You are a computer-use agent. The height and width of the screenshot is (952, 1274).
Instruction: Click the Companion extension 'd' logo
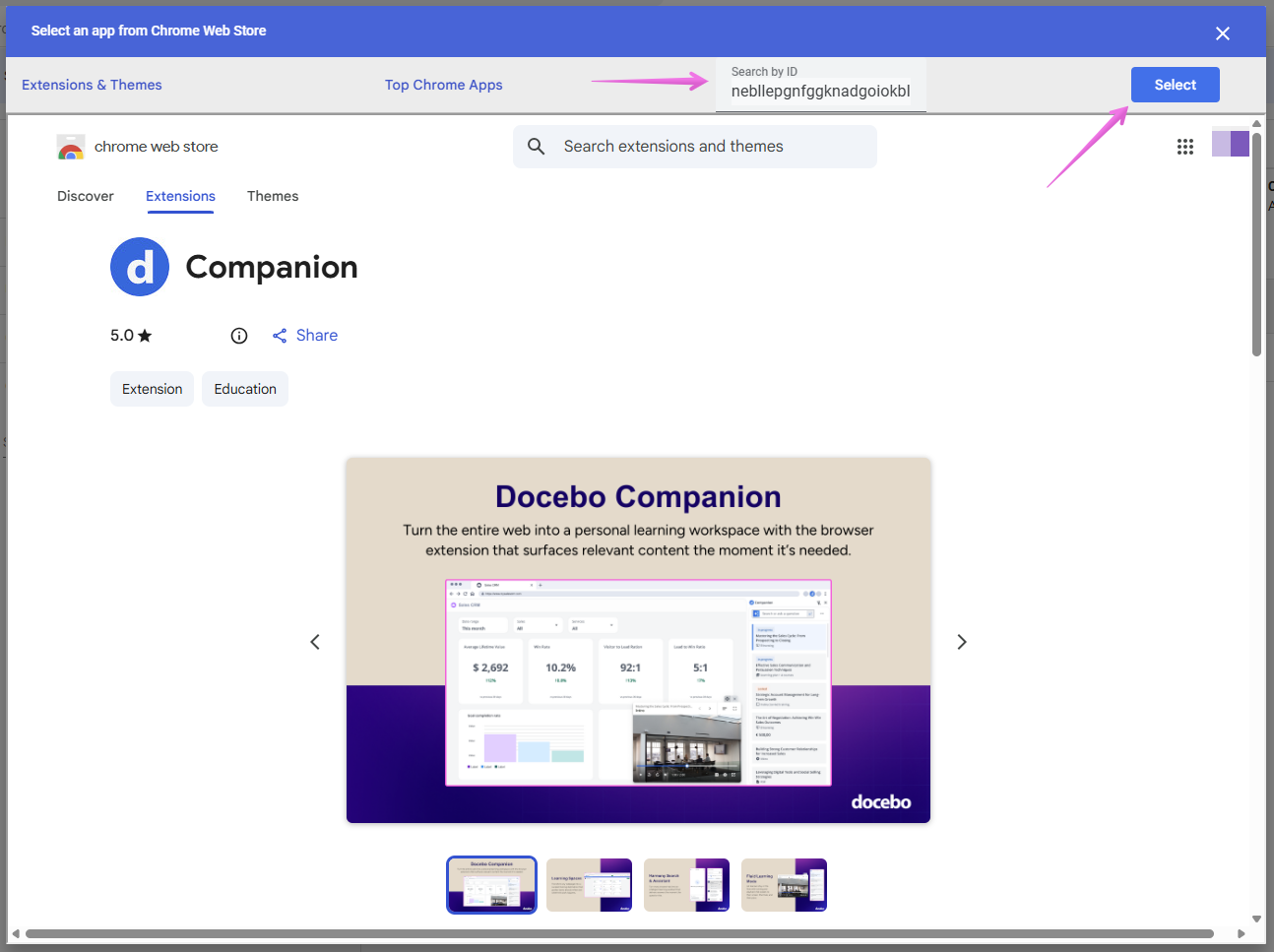[x=140, y=267]
